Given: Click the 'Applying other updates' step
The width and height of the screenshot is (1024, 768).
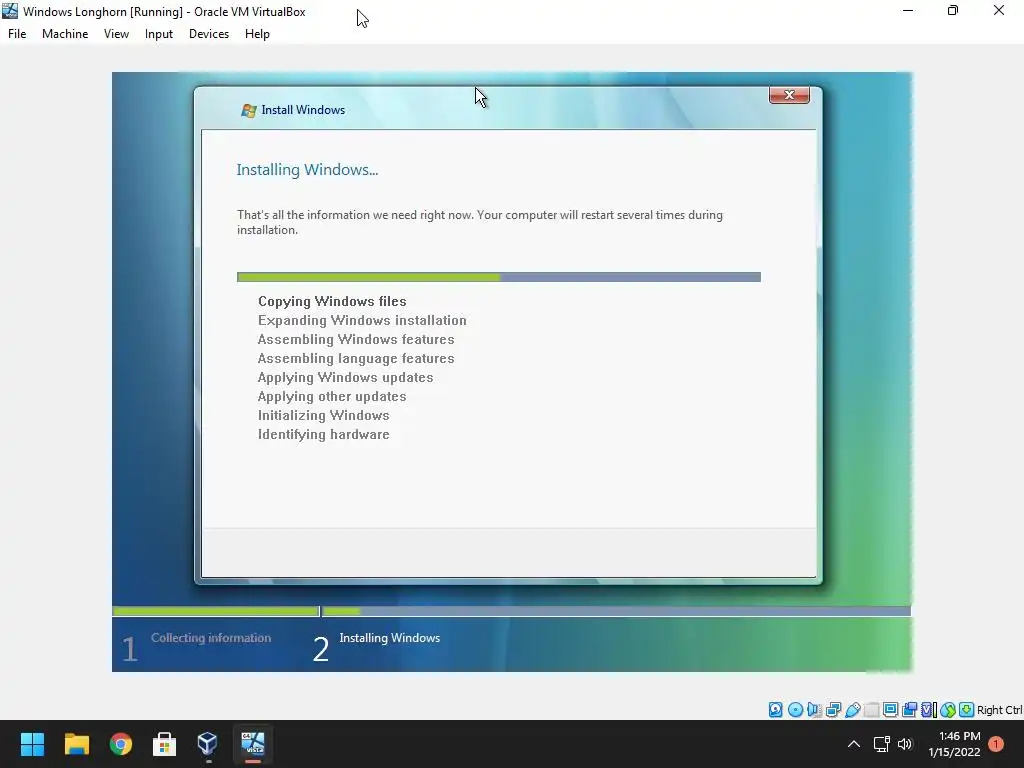Looking at the screenshot, I should point(332,396).
